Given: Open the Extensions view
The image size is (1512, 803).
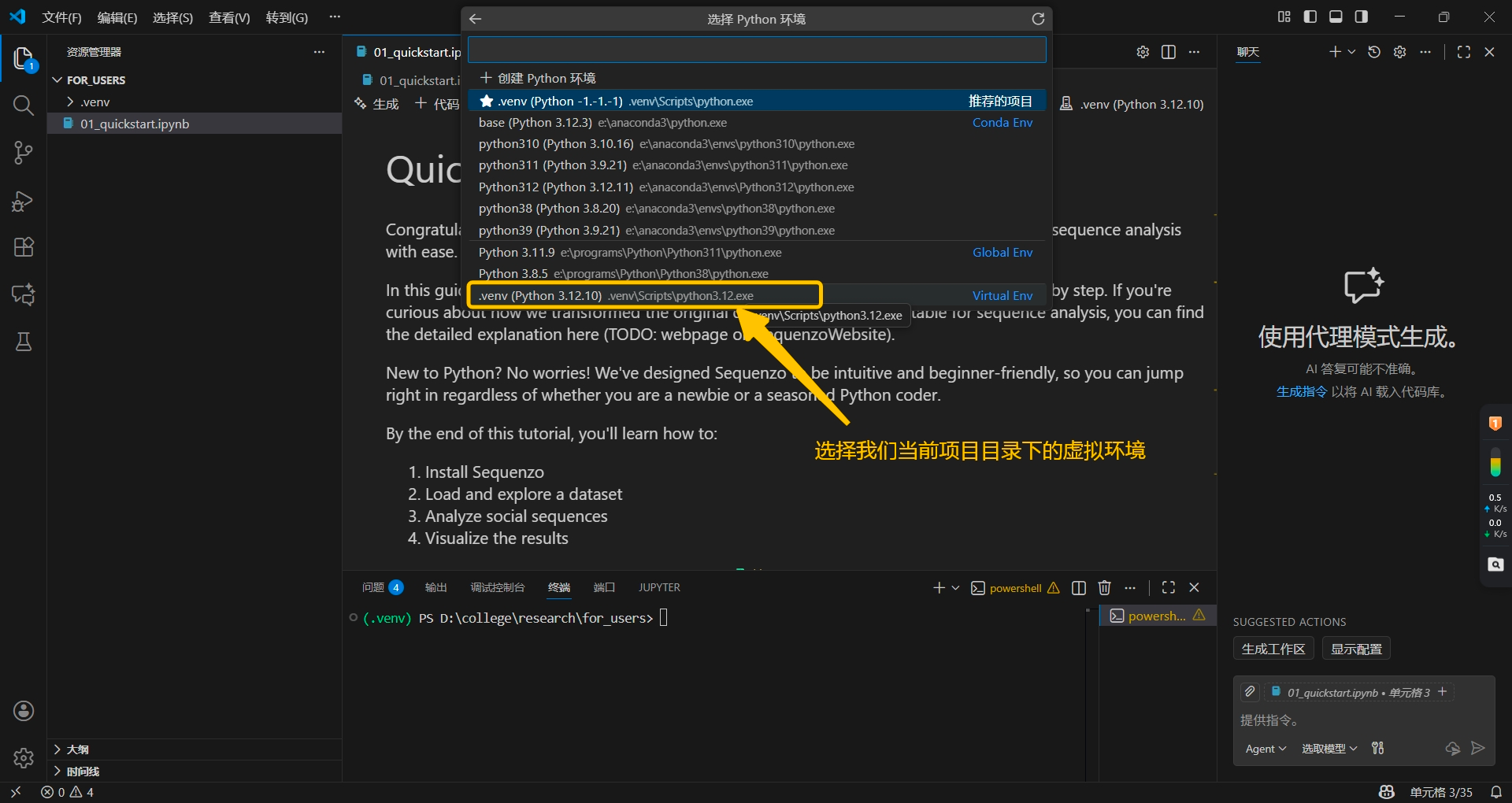Looking at the screenshot, I should click(x=23, y=247).
